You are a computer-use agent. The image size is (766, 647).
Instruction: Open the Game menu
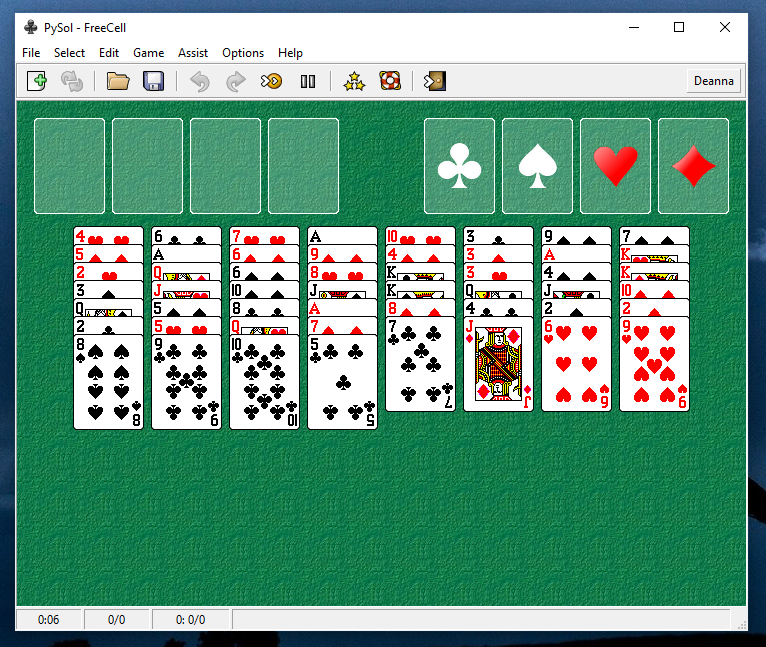pyautogui.click(x=149, y=53)
